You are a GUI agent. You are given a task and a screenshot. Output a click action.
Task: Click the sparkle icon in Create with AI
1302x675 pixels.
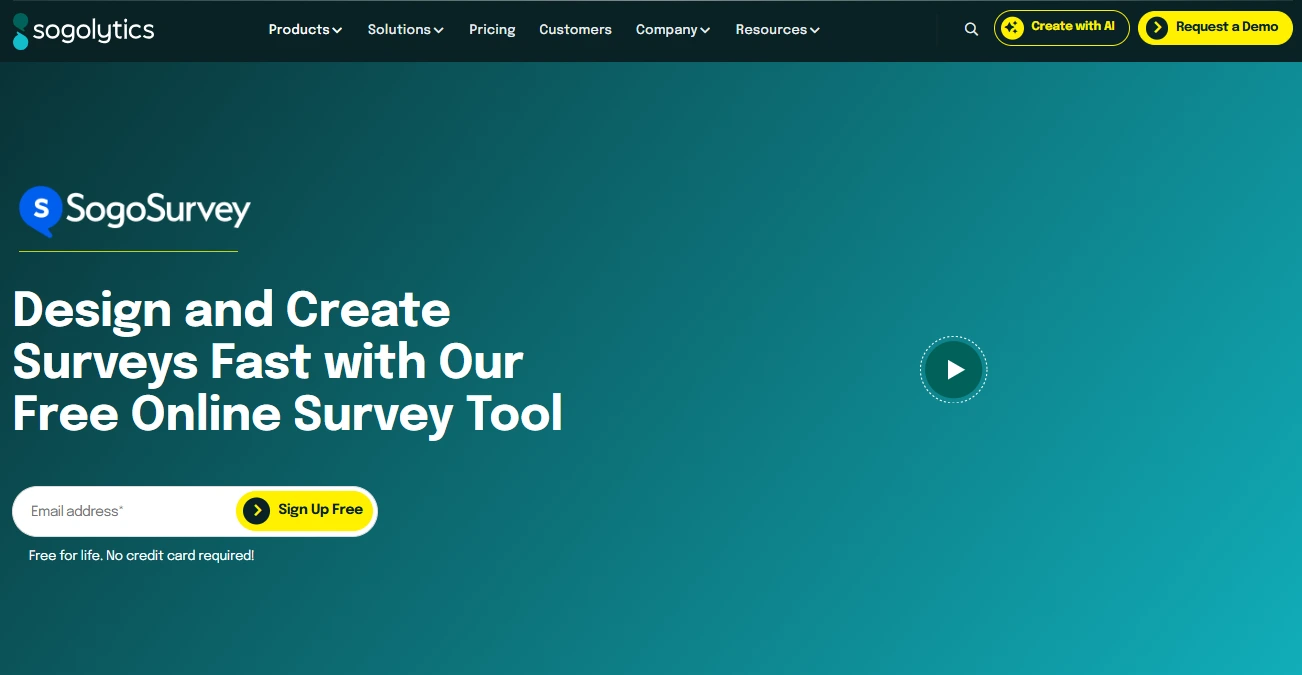(x=1012, y=28)
